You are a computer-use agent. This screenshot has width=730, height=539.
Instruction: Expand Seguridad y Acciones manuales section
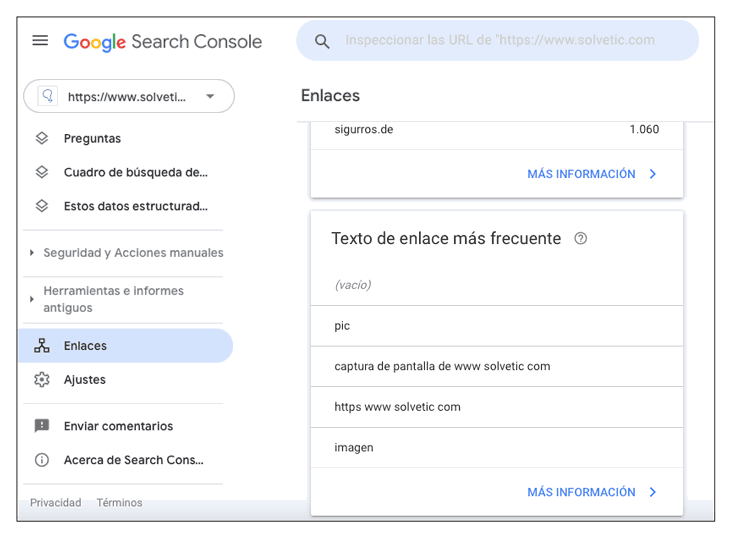pos(32,254)
